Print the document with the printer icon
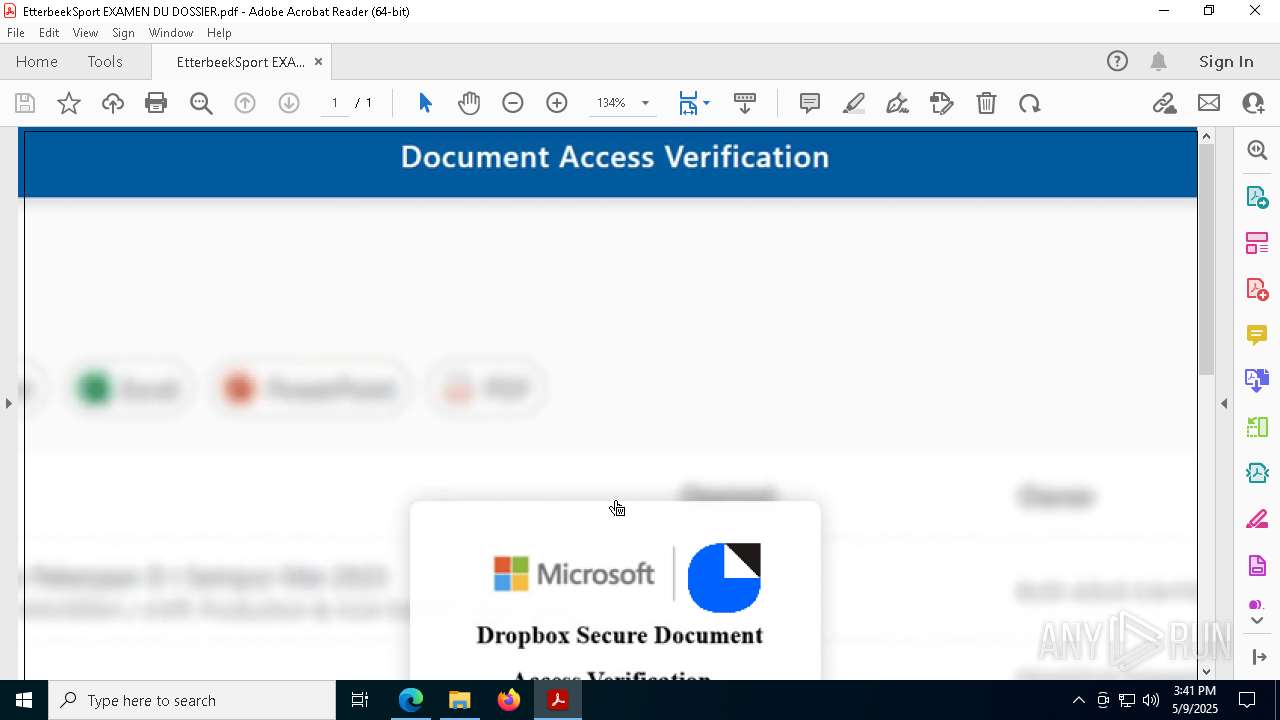Image resolution: width=1280 pixels, height=720 pixels. (156, 103)
